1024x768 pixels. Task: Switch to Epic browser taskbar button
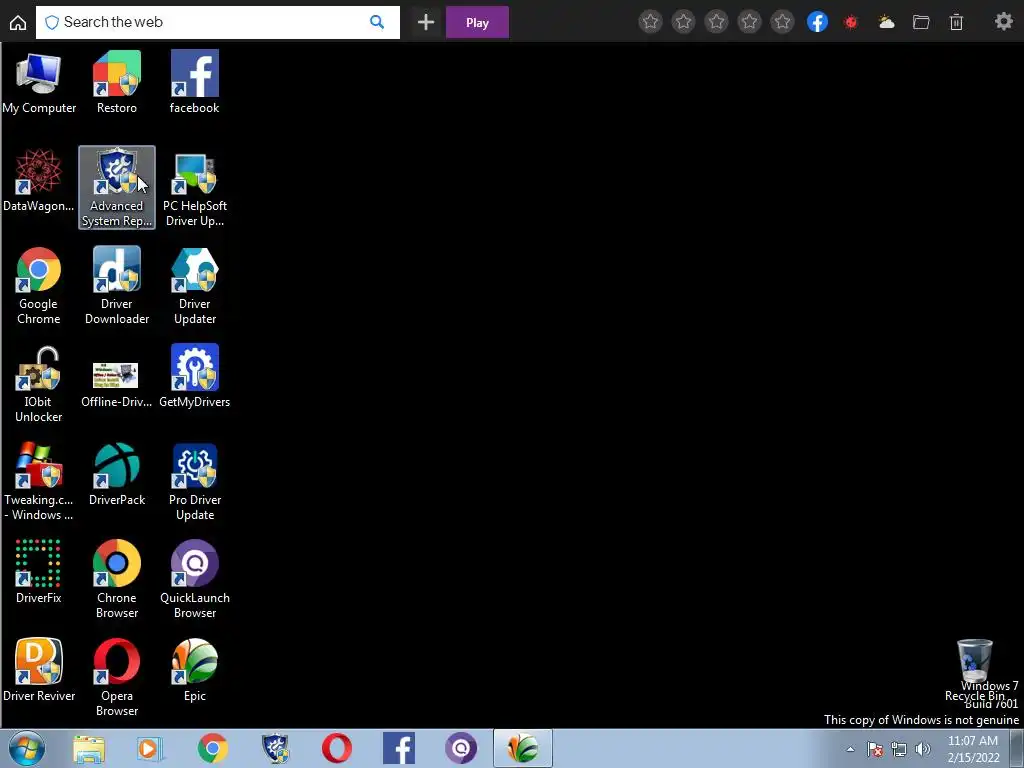coord(522,749)
